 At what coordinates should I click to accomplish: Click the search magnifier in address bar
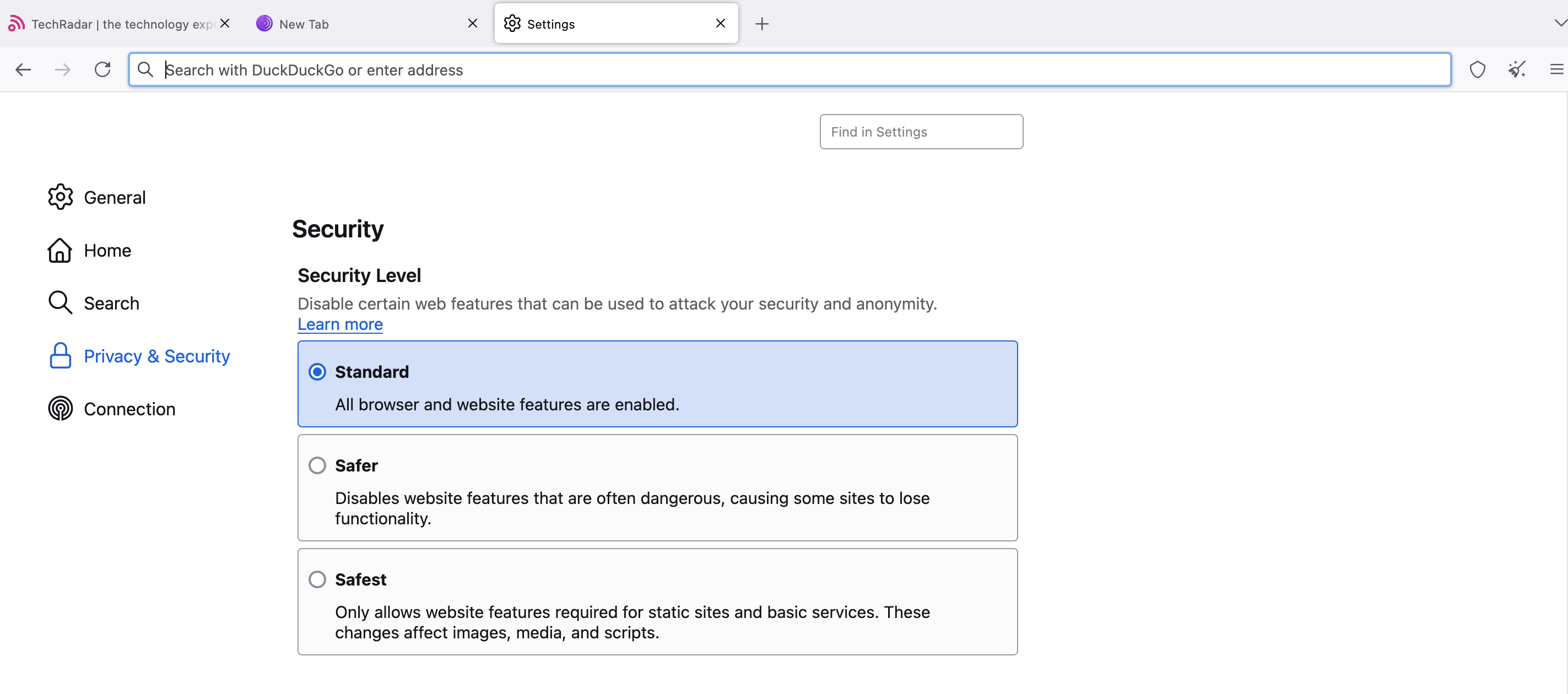click(145, 69)
